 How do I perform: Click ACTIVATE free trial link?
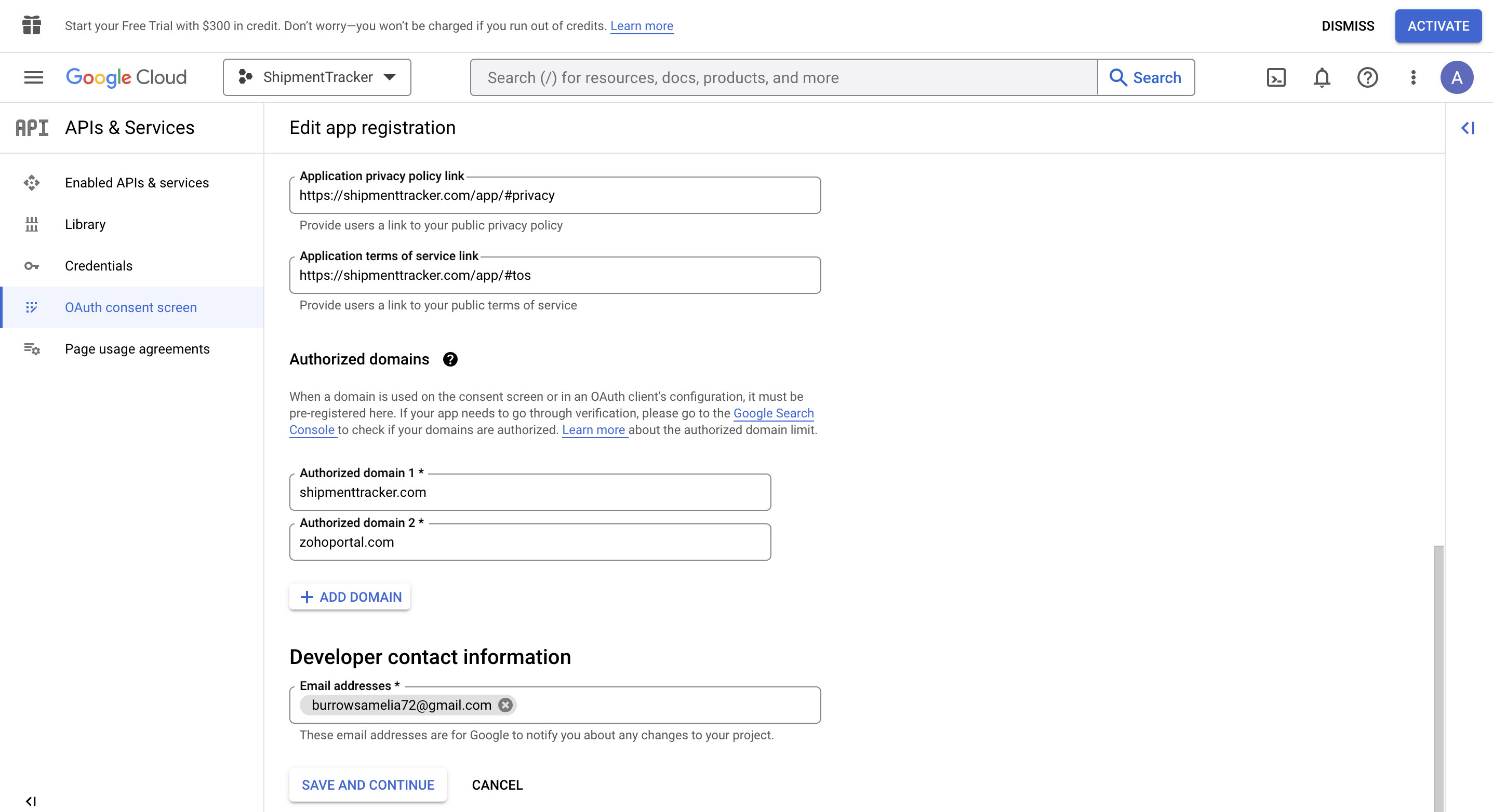coord(1438,25)
